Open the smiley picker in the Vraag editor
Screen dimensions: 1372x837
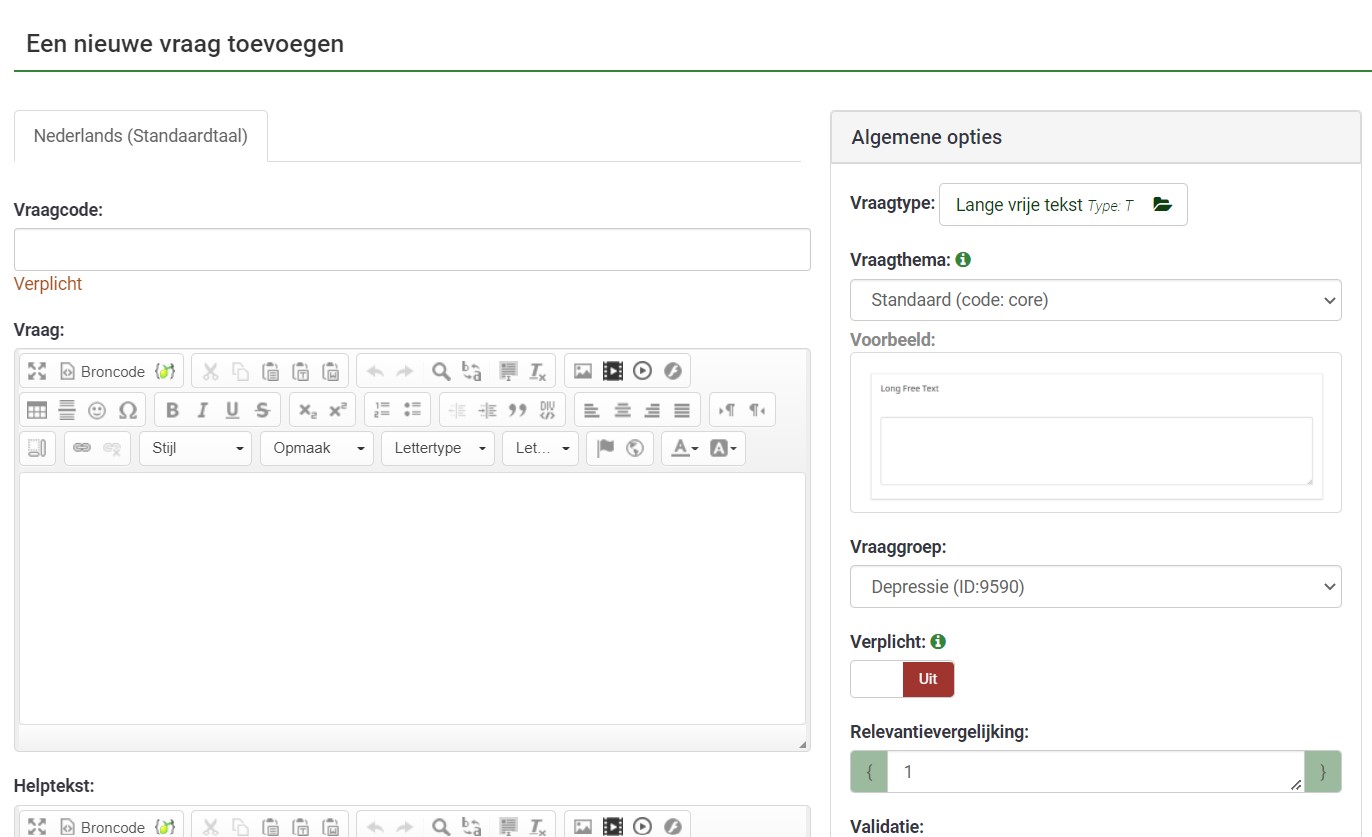[97, 410]
